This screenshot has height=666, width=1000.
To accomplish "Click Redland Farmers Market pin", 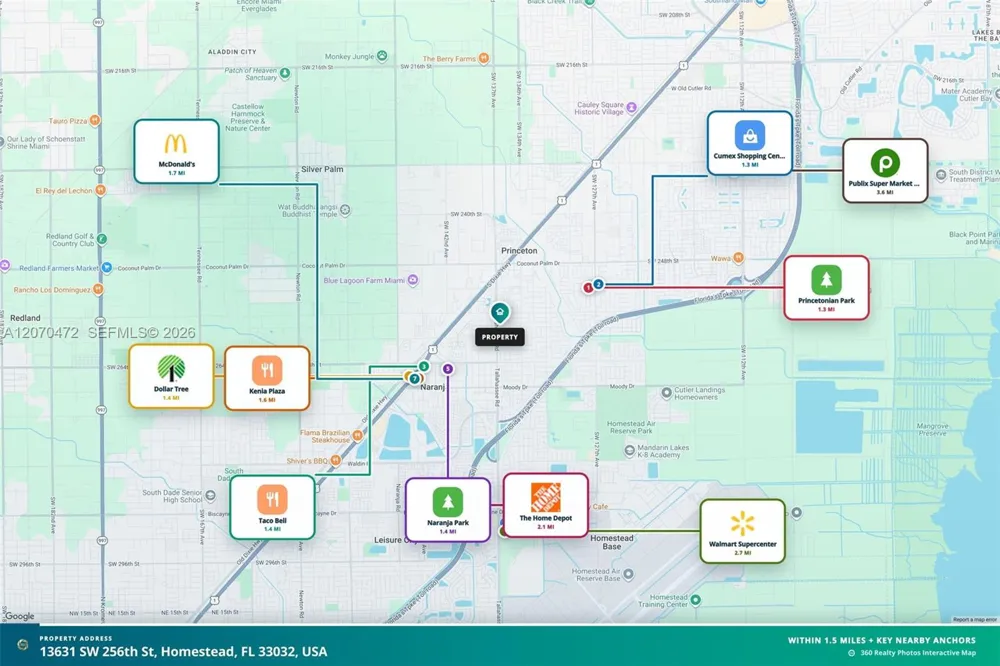I will (107, 268).
